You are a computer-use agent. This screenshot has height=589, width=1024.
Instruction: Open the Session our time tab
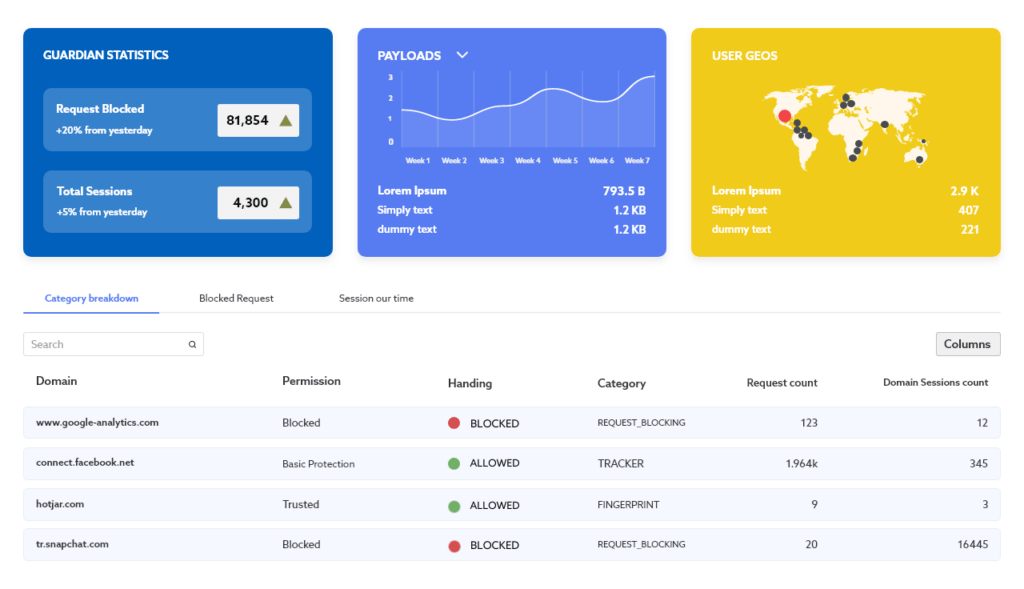click(376, 298)
